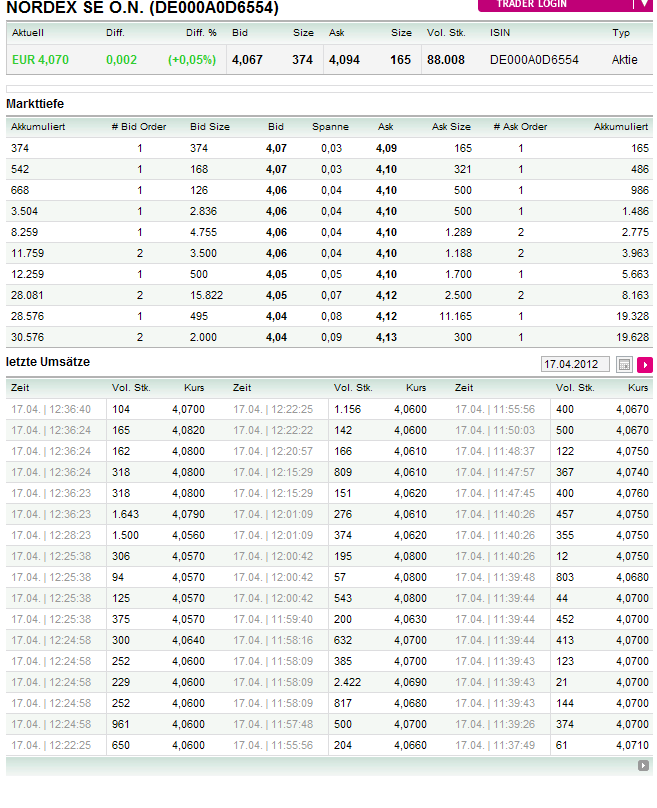Click the # Bid Order column header
This screenshot has width=657, height=808.
(x=138, y=127)
